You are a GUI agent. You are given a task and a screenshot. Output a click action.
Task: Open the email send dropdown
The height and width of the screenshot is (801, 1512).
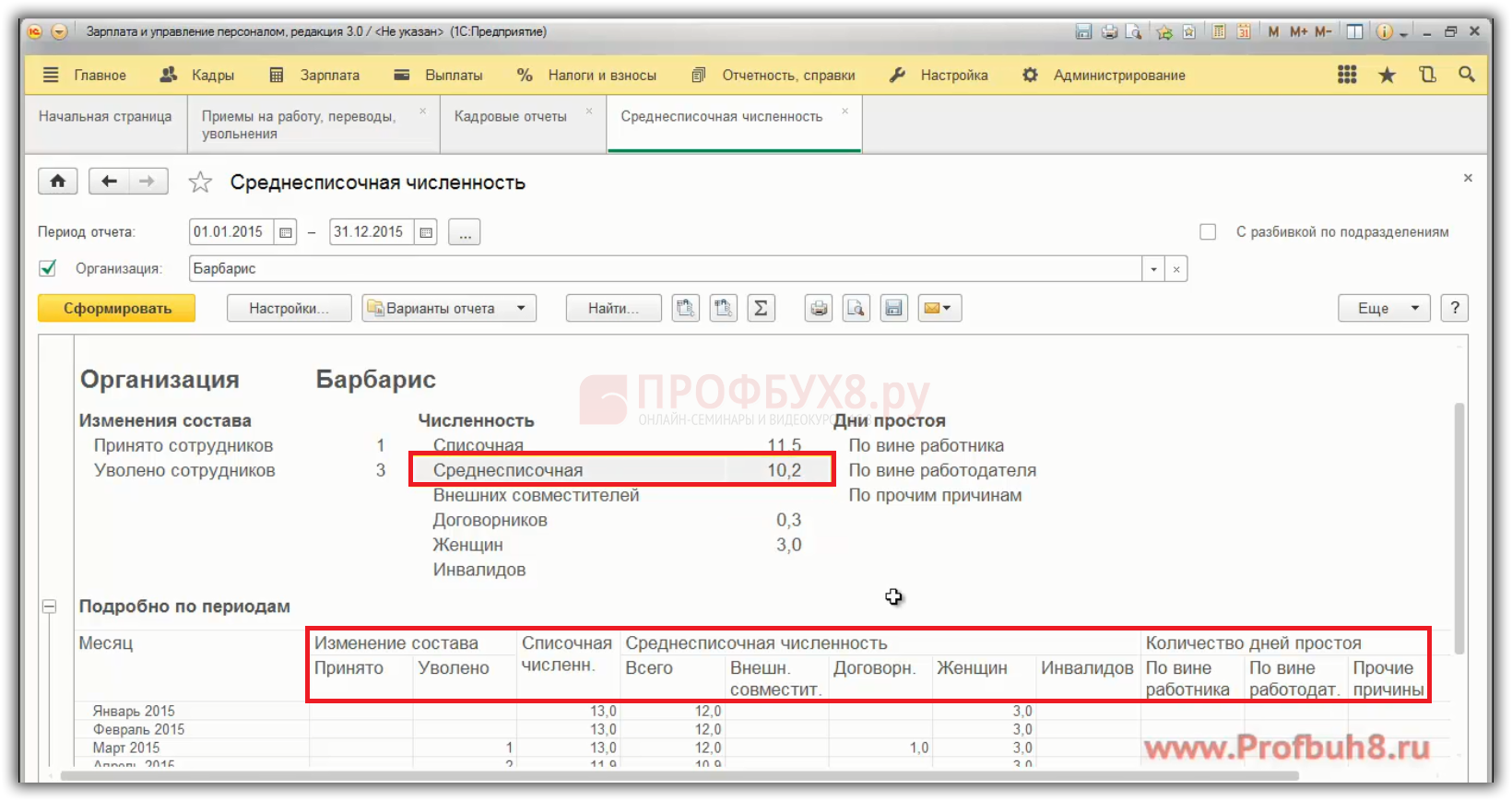(939, 308)
